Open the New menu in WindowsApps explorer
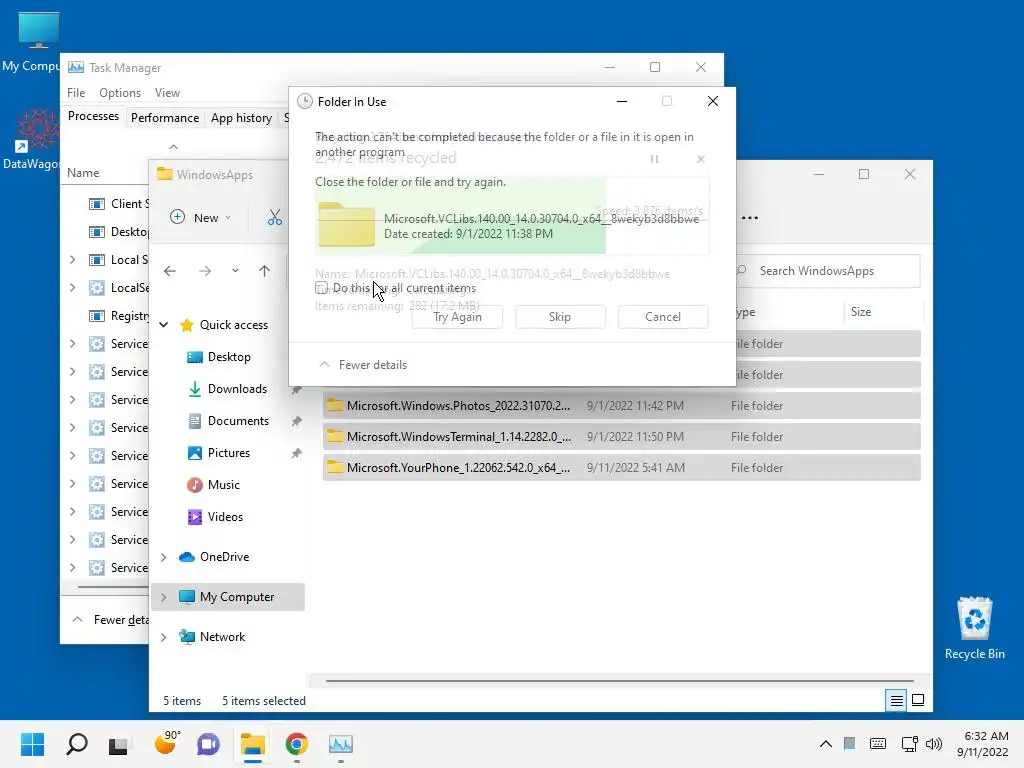 point(200,217)
